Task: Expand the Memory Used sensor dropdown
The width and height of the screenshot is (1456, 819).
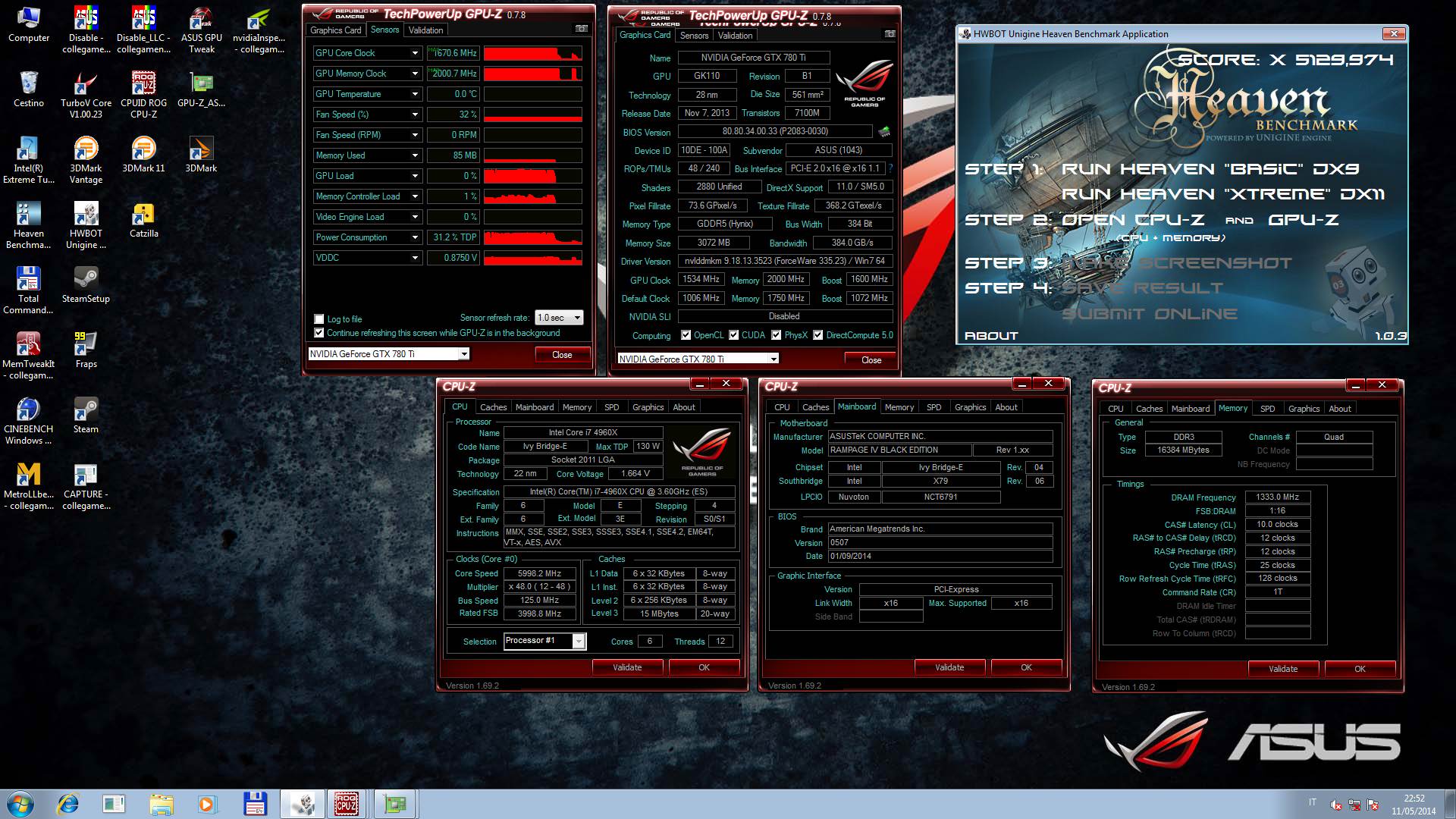Action: coord(415,155)
